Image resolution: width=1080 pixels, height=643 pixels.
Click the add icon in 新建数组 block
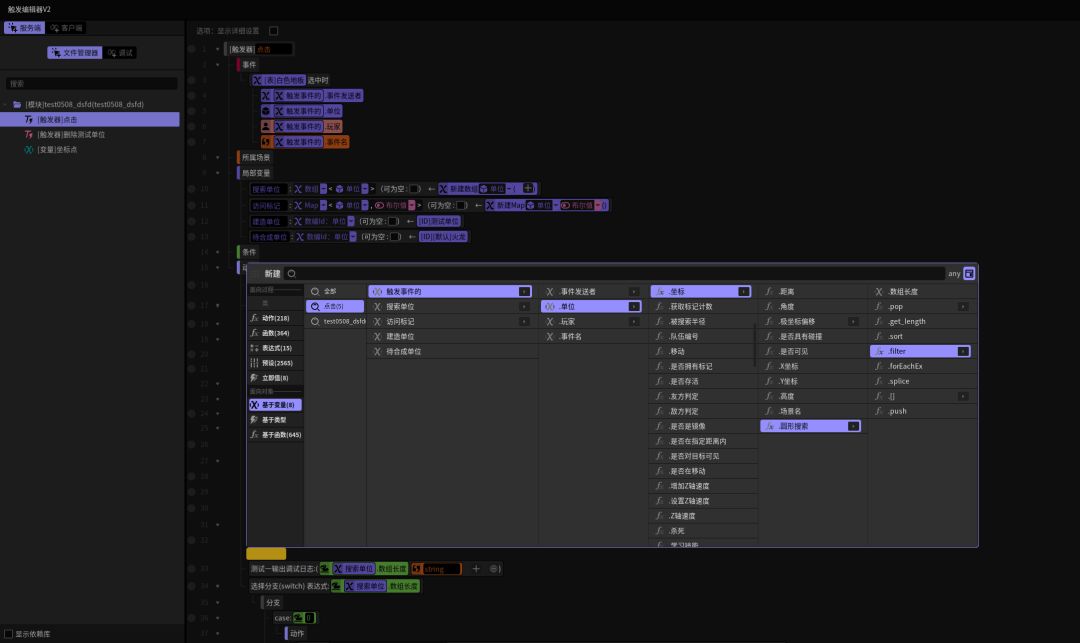529,188
